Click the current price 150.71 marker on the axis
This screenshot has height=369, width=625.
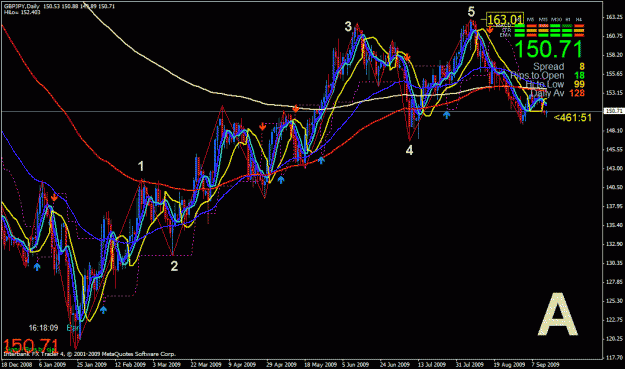[x=613, y=111]
